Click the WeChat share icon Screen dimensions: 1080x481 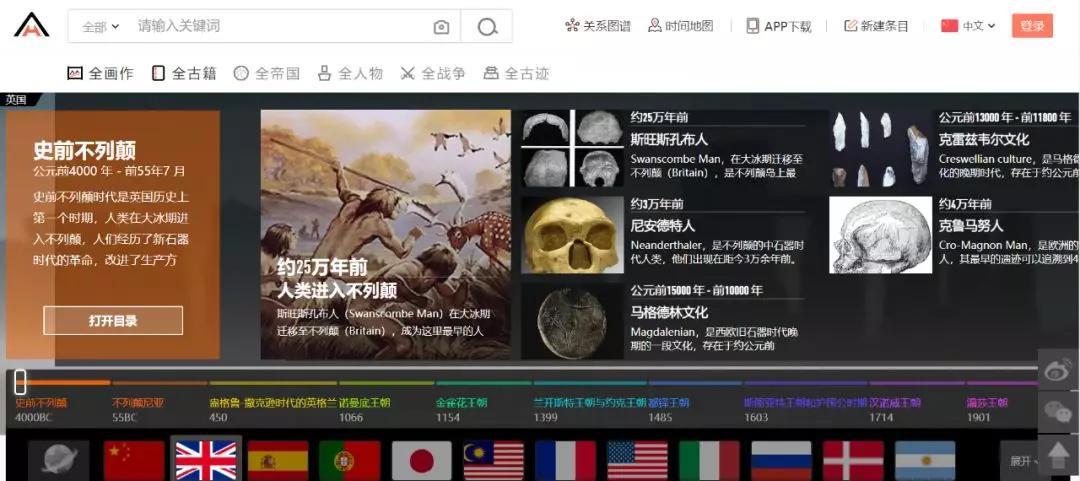(1058, 411)
